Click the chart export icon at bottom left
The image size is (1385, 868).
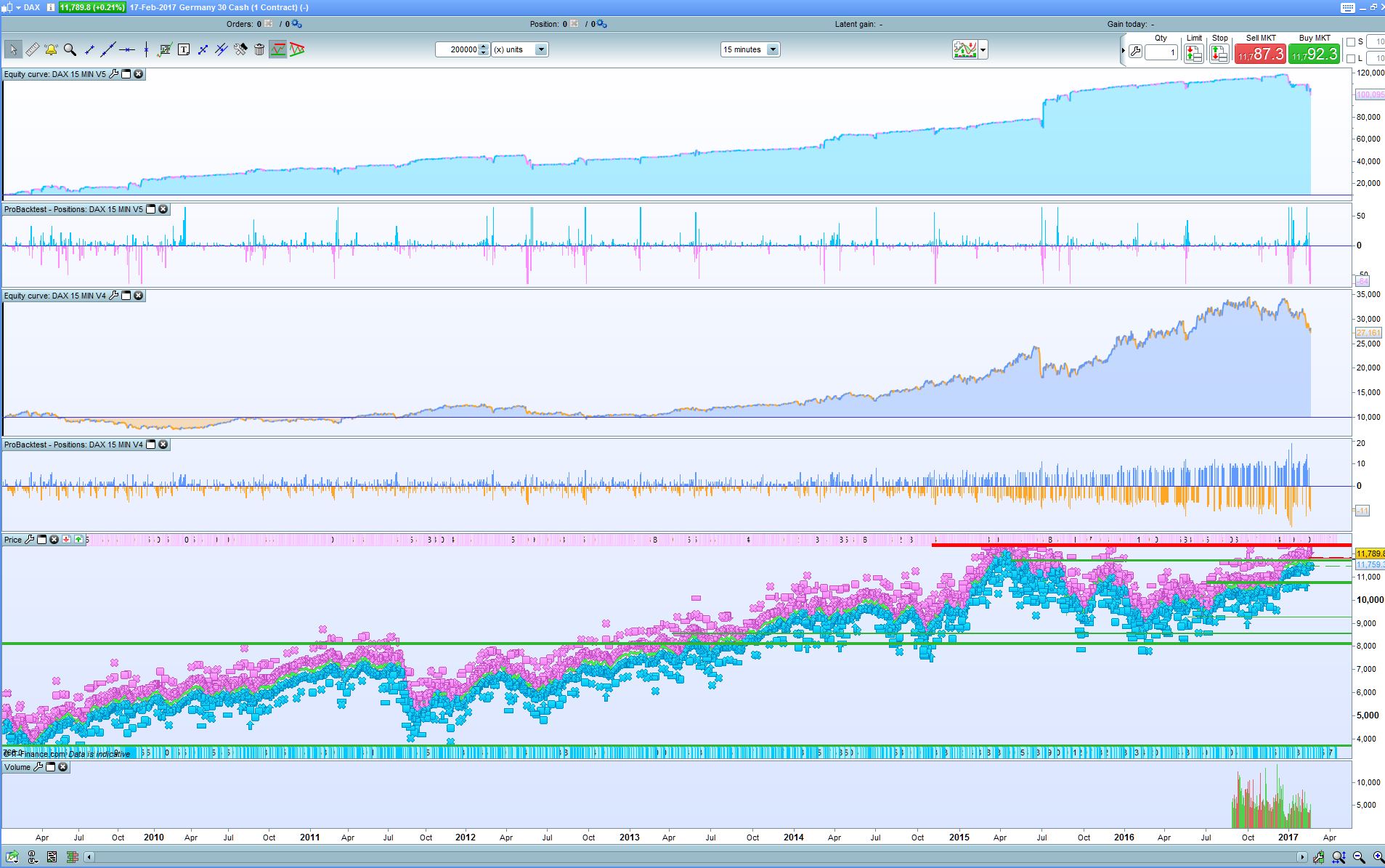click(13, 858)
